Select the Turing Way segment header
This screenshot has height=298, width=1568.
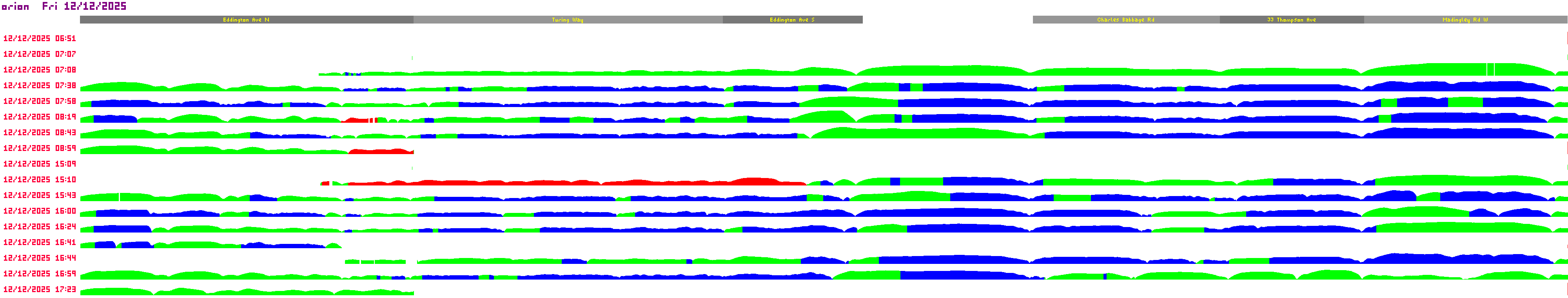point(567,20)
